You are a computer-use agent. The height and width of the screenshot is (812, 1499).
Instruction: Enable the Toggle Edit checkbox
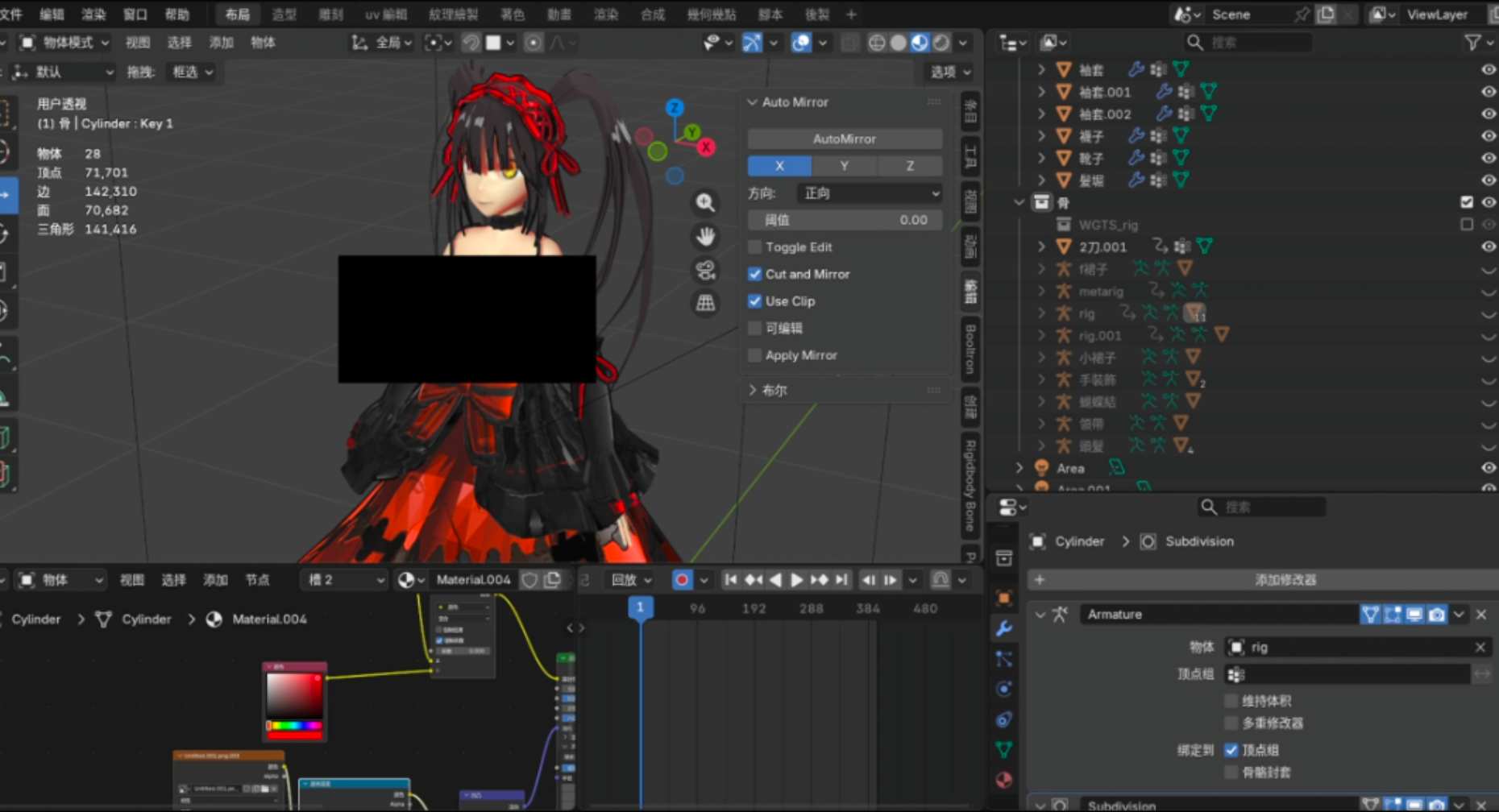755,247
